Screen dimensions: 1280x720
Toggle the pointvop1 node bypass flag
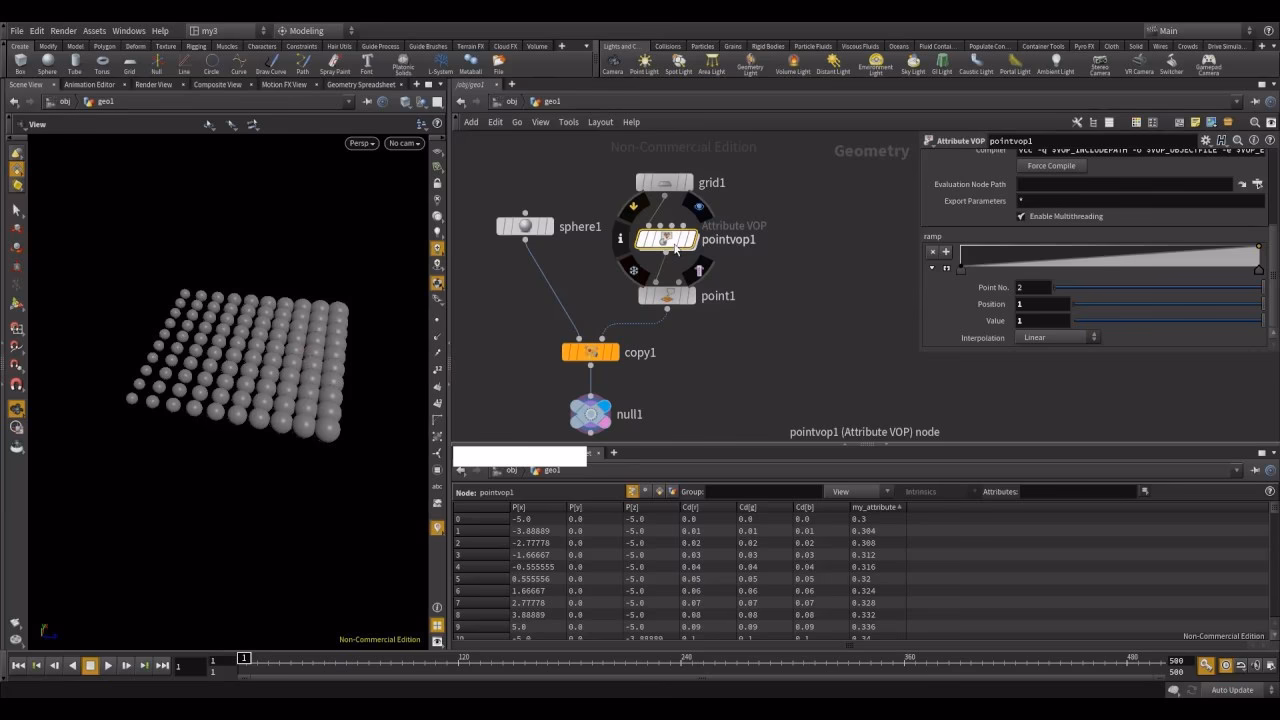[x=634, y=207]
